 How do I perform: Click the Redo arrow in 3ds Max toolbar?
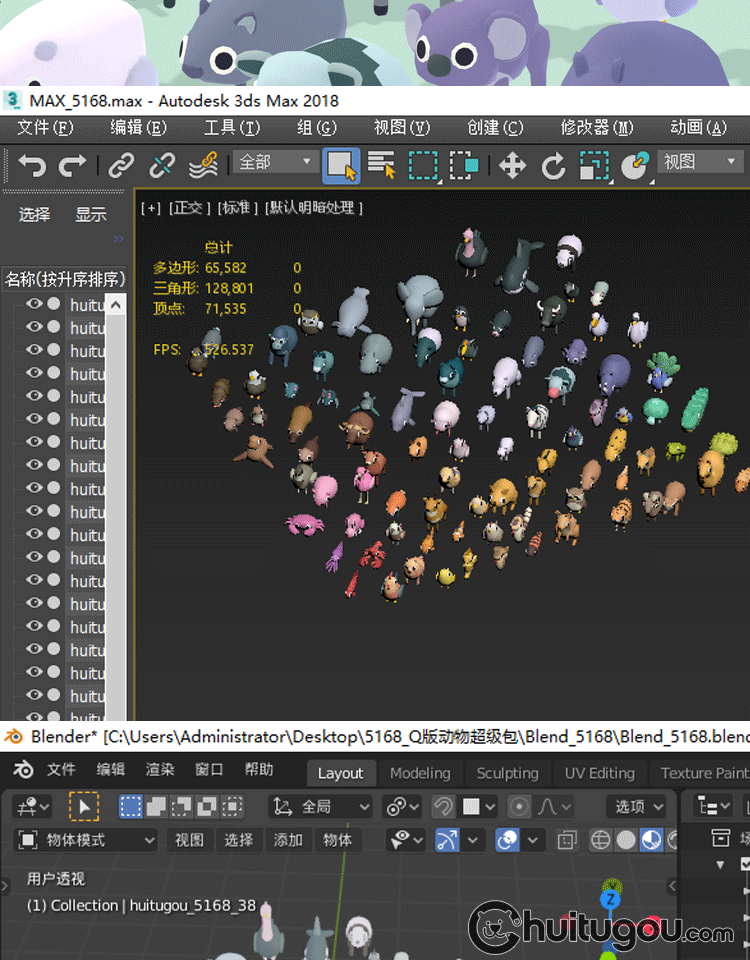coord(72,165)
